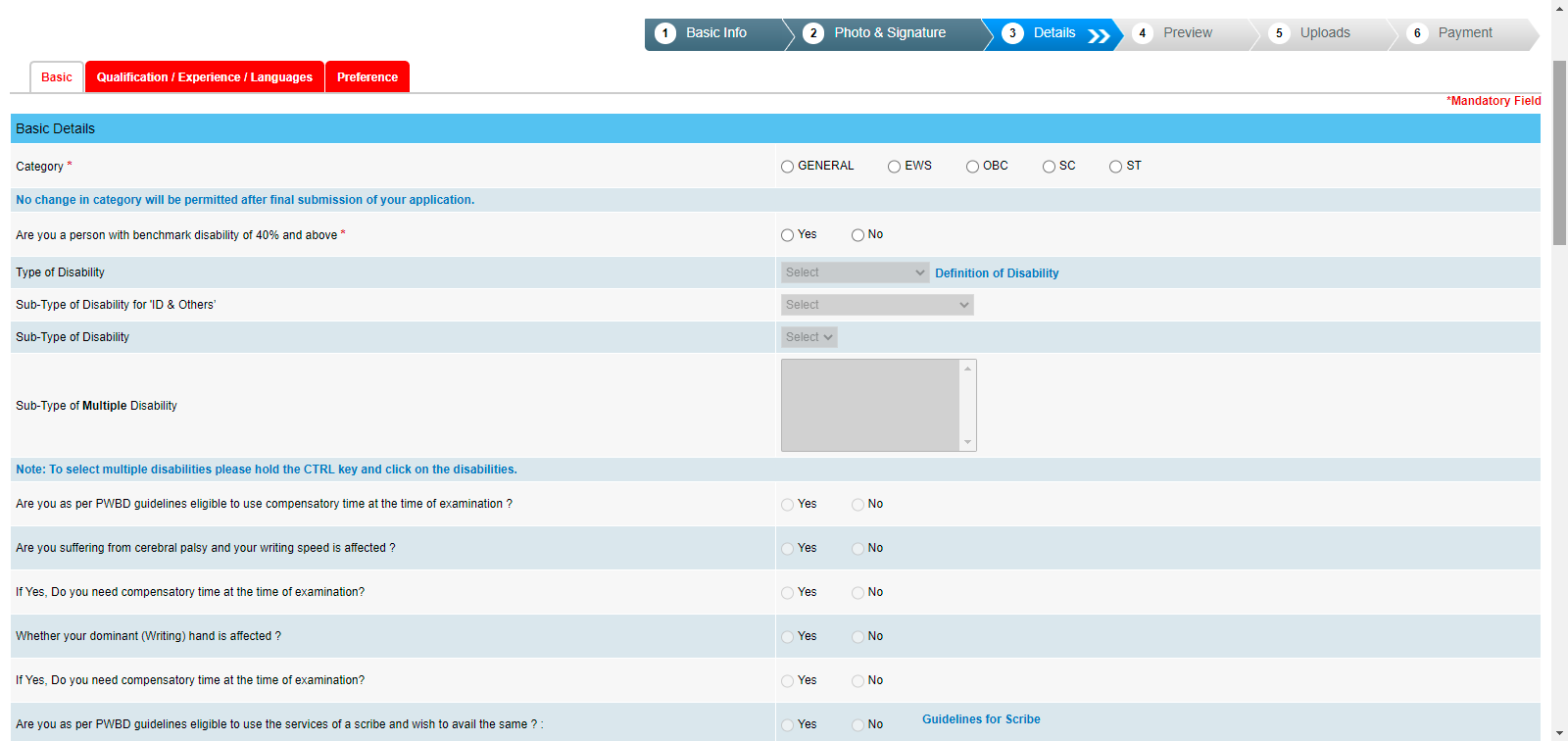
Task: Click the Sub-Type of Multiple Disability listbox
Action: point(870,405)
